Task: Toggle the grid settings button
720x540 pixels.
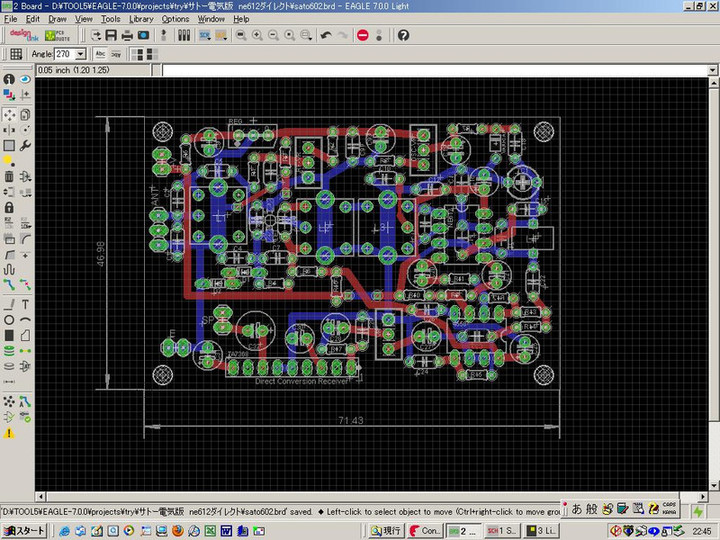Action: coord(16,54)
